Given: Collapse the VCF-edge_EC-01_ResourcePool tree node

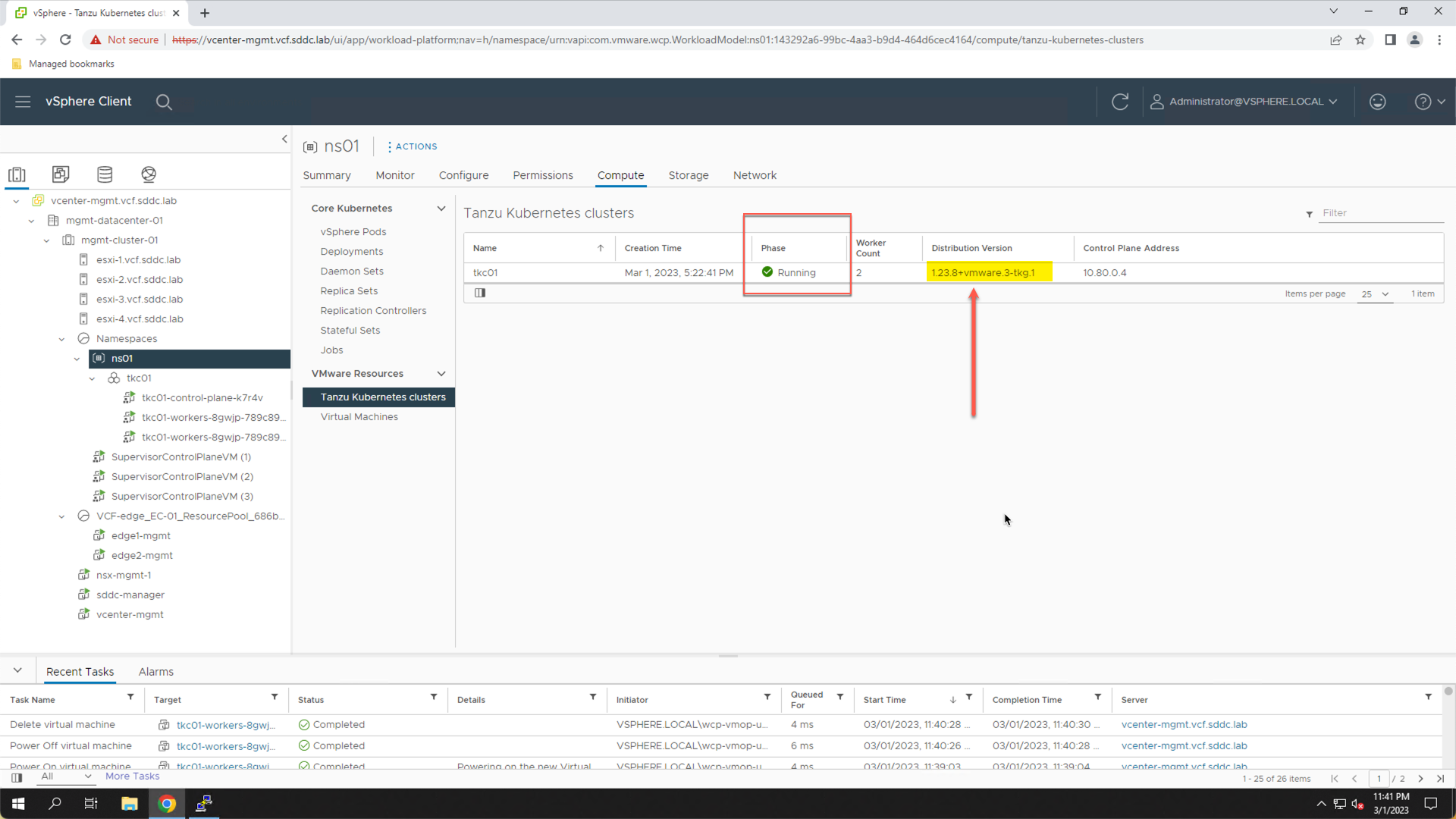Looking at the screenshot, I should tap(61, 516).
